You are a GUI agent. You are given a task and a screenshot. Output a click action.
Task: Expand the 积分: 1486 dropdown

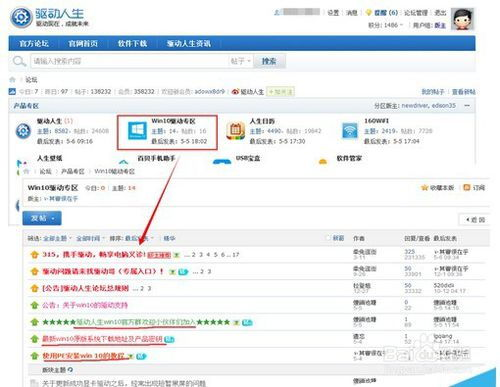coord(385,25)
